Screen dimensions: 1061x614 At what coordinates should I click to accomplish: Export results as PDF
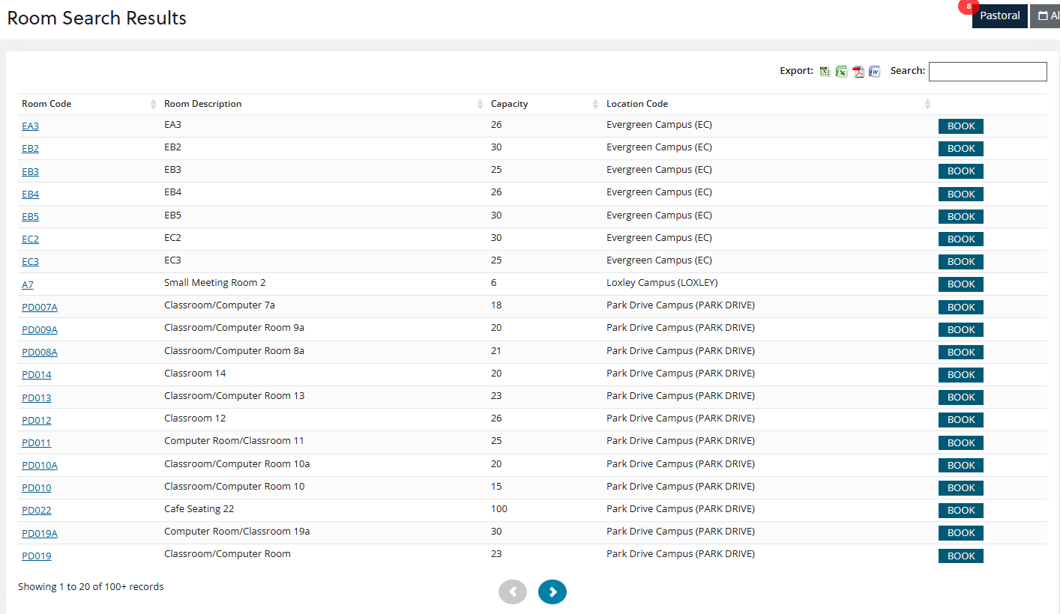point(858,72)
